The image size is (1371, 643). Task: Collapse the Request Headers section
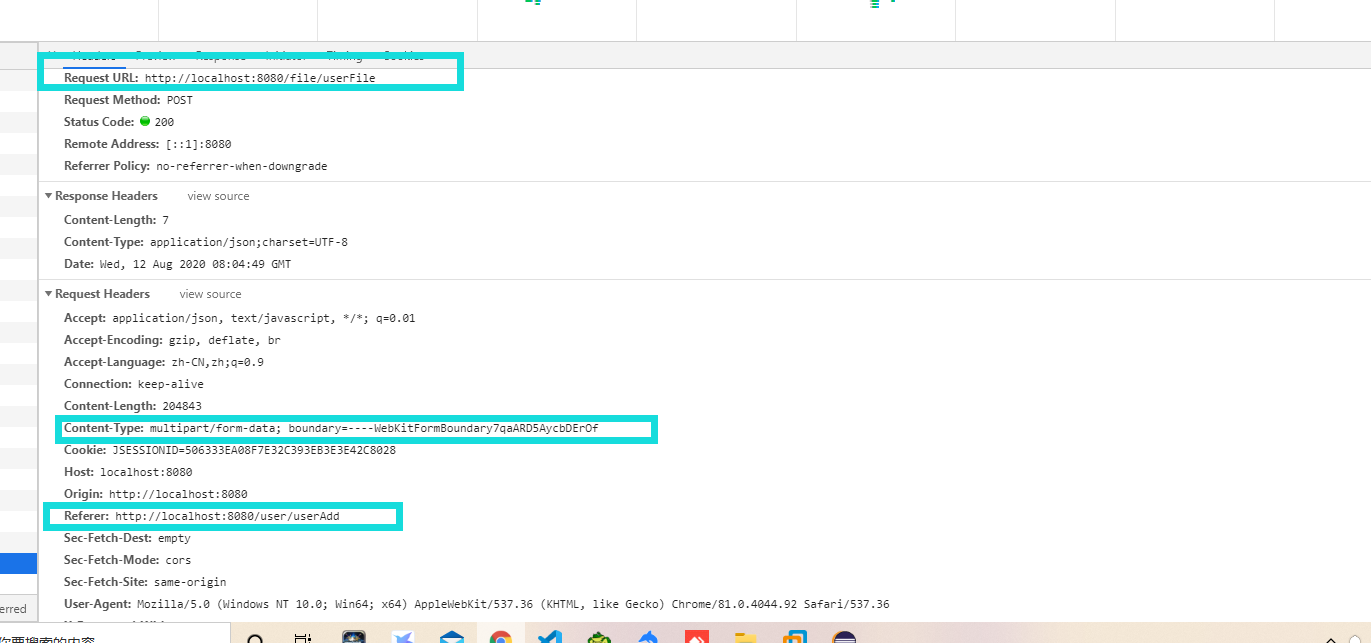(48, 294)
